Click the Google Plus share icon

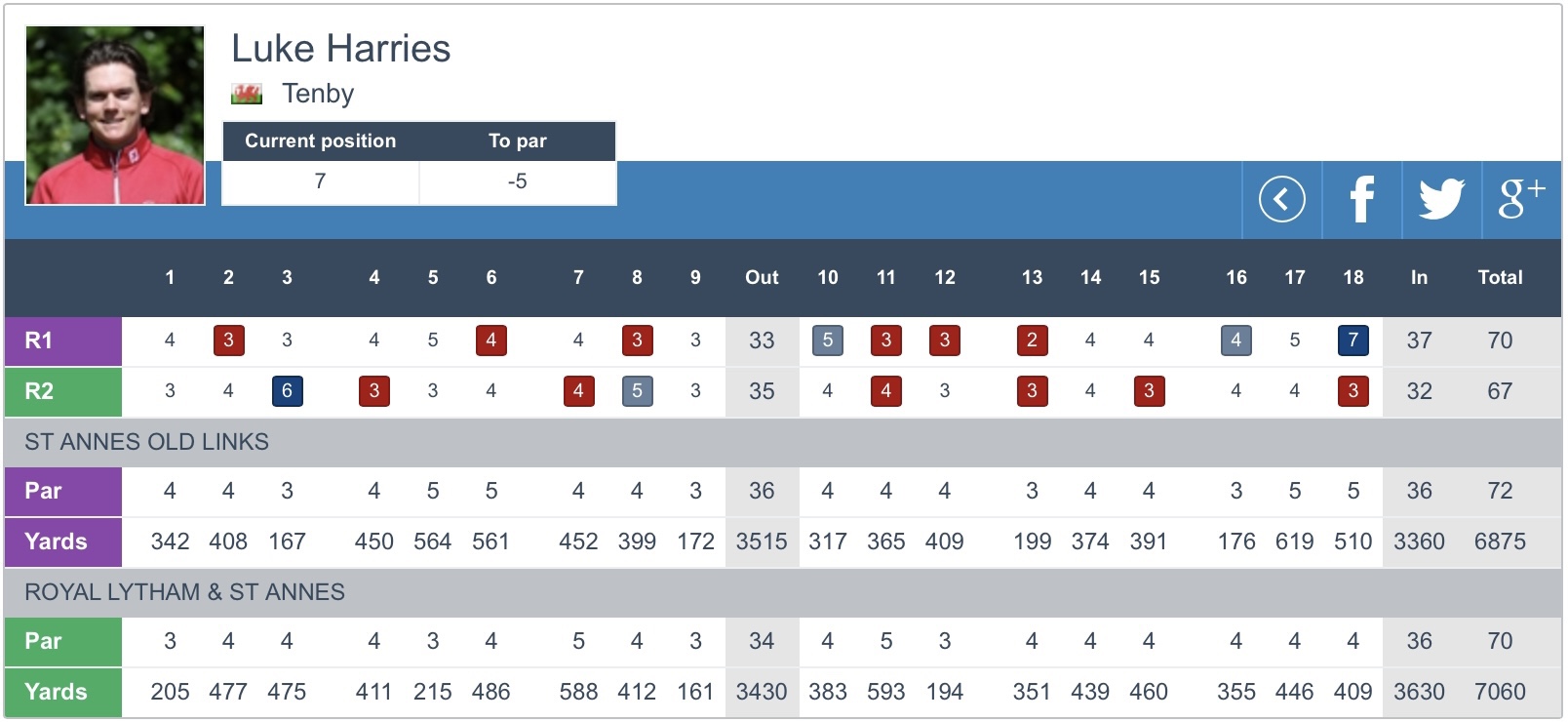[x=1520, y=198]
